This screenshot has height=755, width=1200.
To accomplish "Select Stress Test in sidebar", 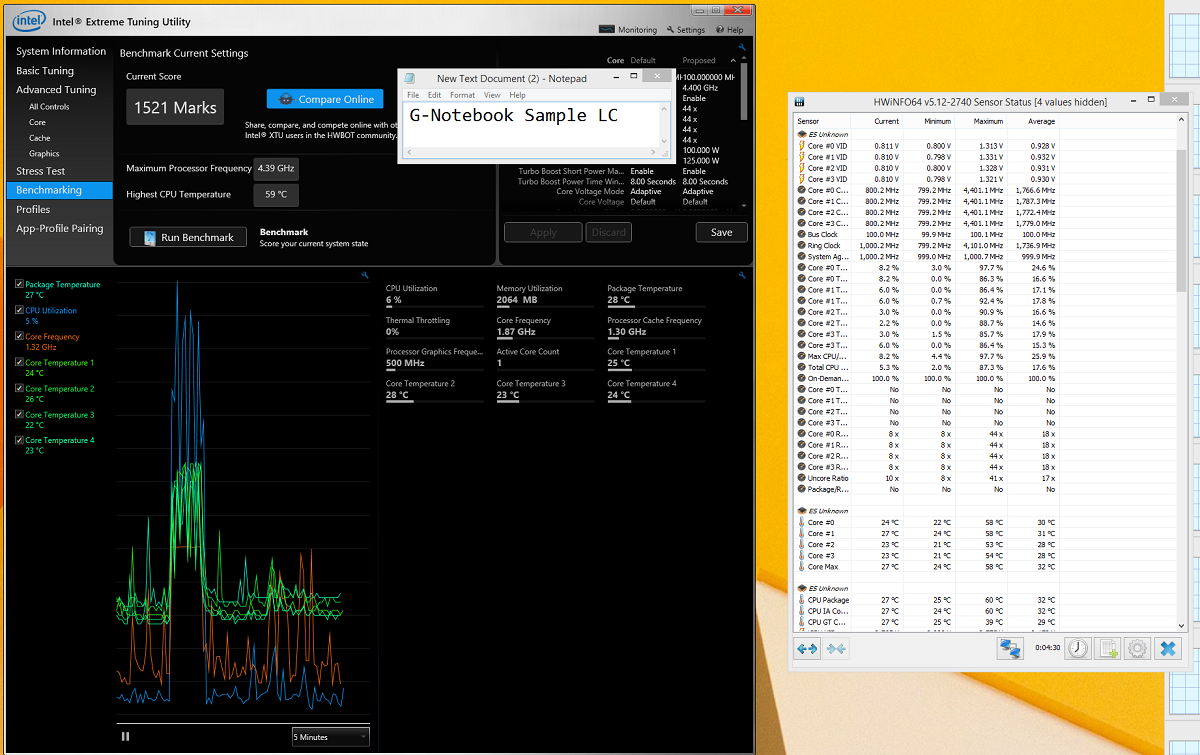I will pos(41,171).
